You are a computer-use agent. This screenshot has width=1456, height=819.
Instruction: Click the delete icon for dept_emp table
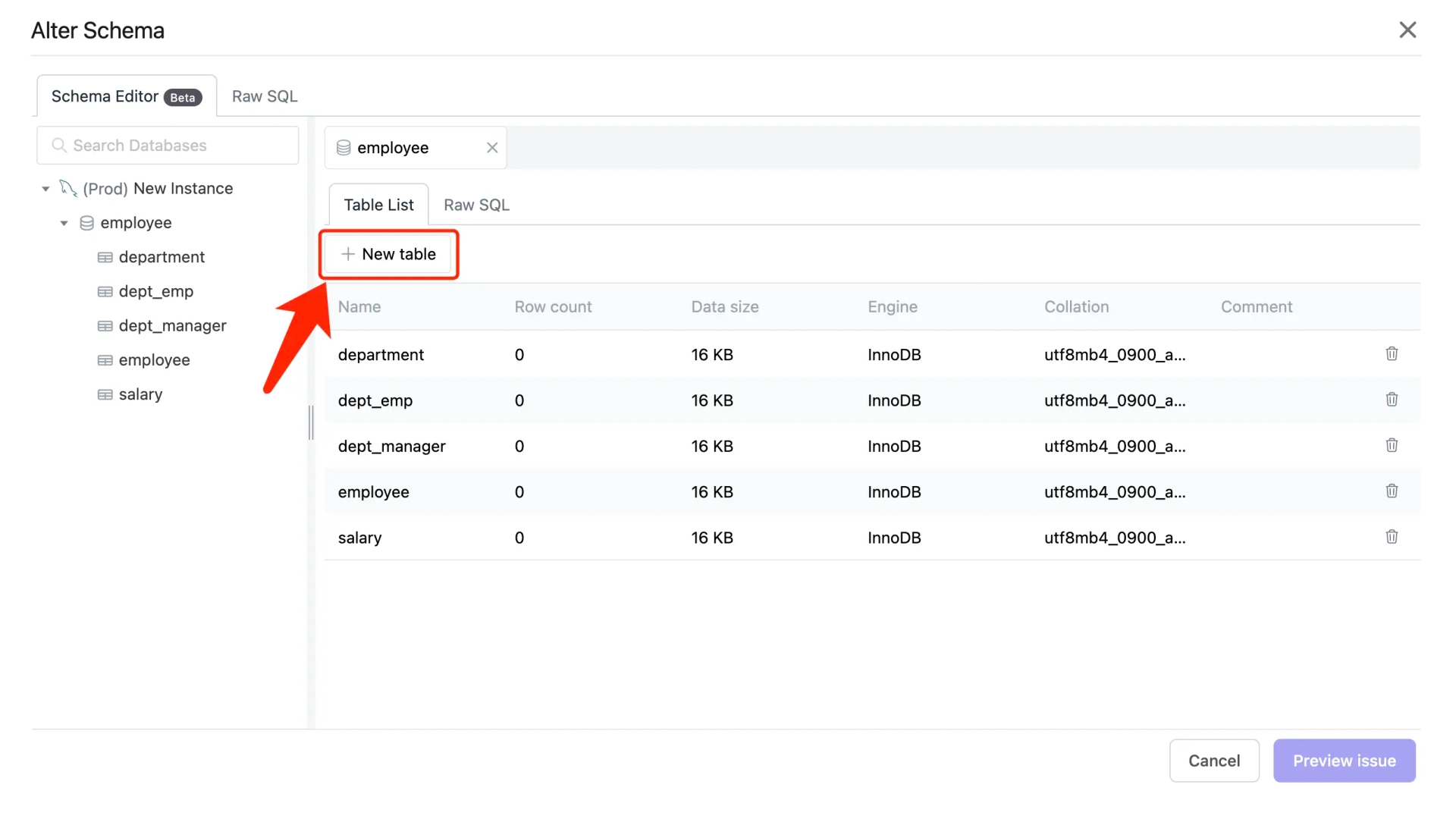click(1391, 399)
